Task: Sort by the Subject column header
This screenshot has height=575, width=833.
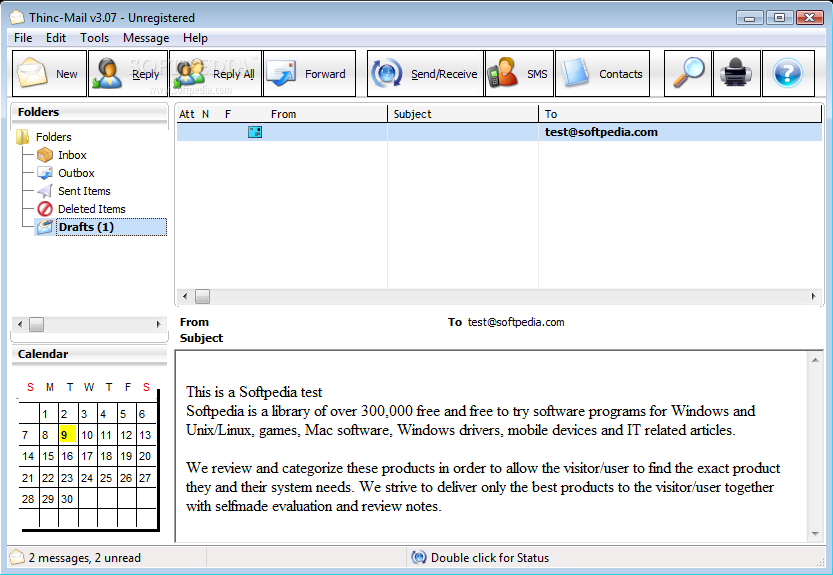Action: click(463, 114)
